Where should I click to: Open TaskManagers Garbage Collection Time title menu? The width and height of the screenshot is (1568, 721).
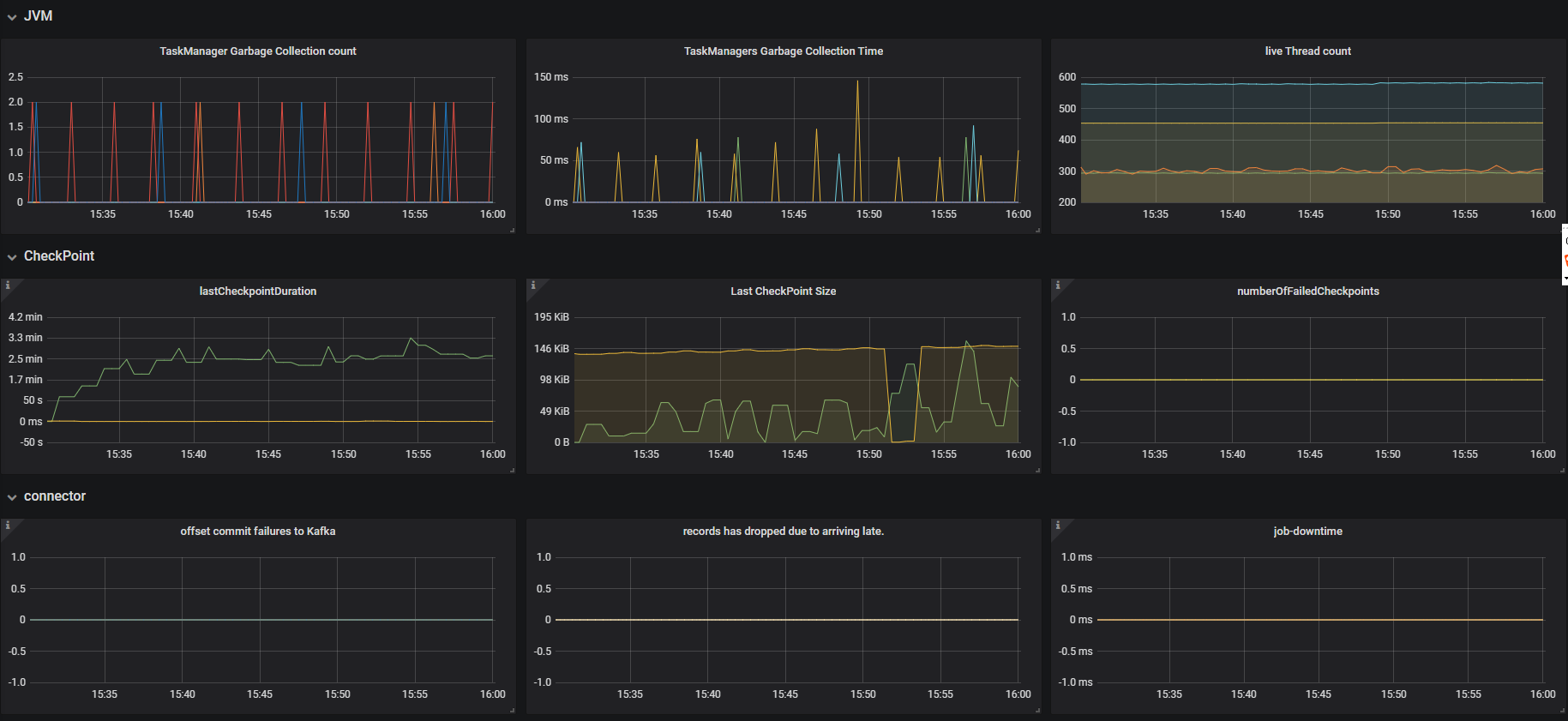[783, 51]
